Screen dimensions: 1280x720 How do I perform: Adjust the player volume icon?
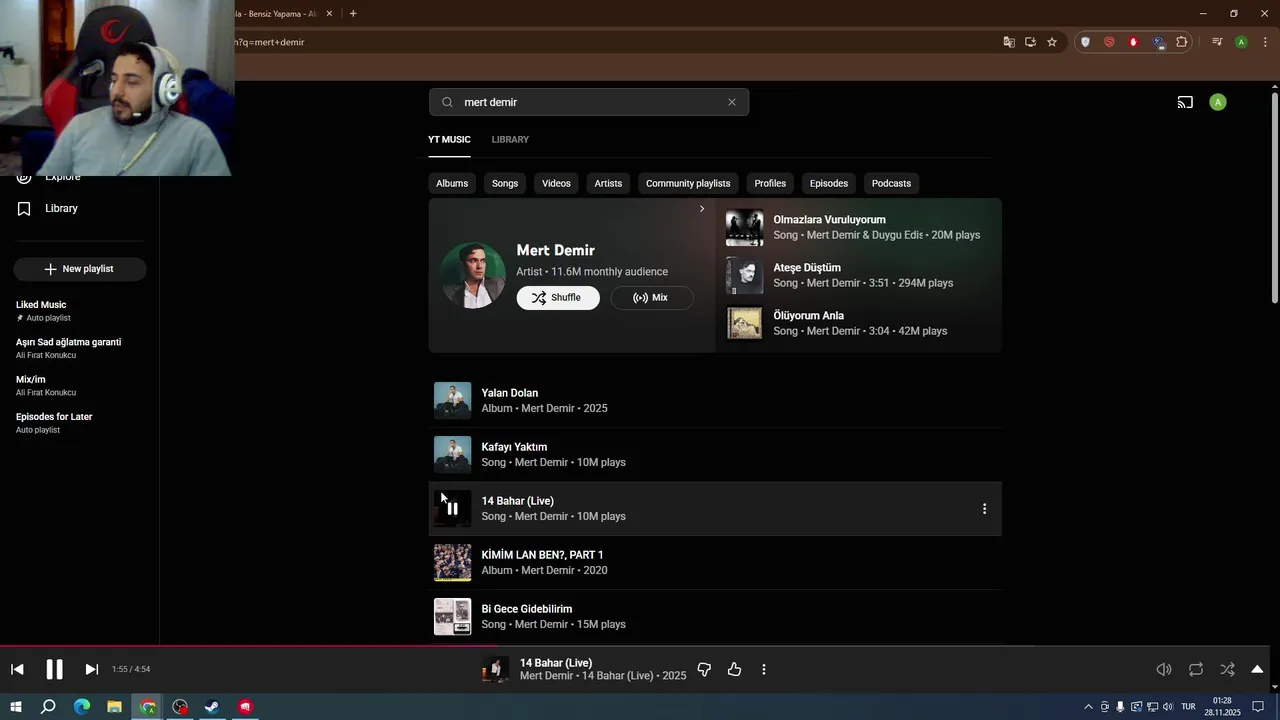[1164, 669]
